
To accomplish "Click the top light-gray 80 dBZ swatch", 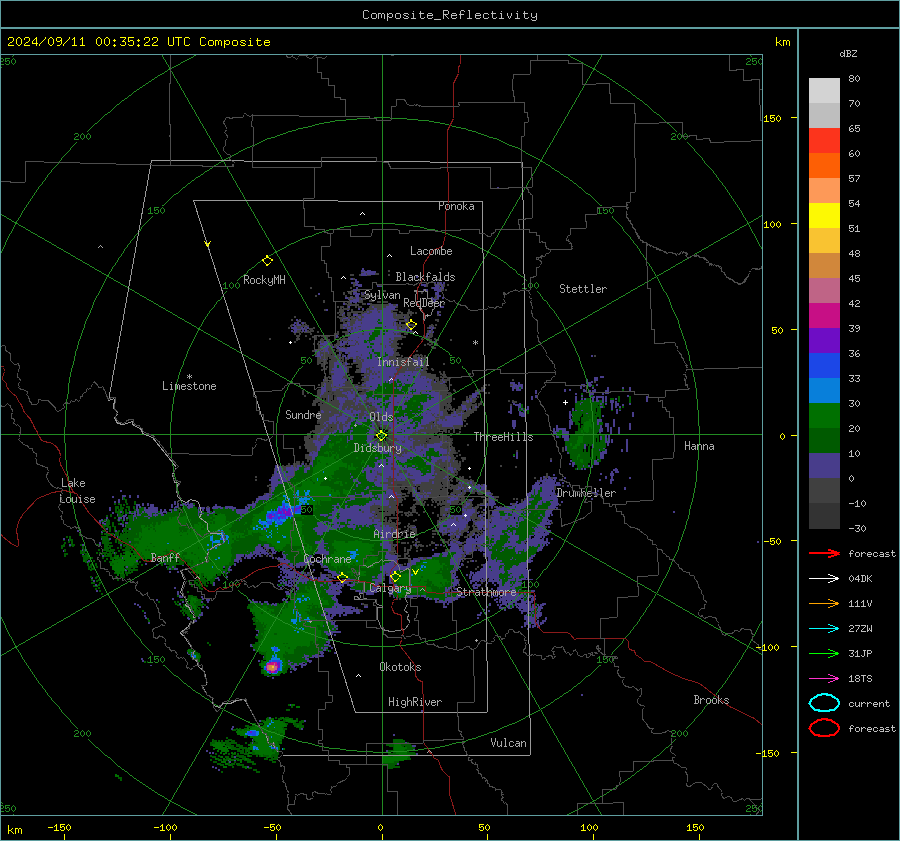I will coord(824,90).
